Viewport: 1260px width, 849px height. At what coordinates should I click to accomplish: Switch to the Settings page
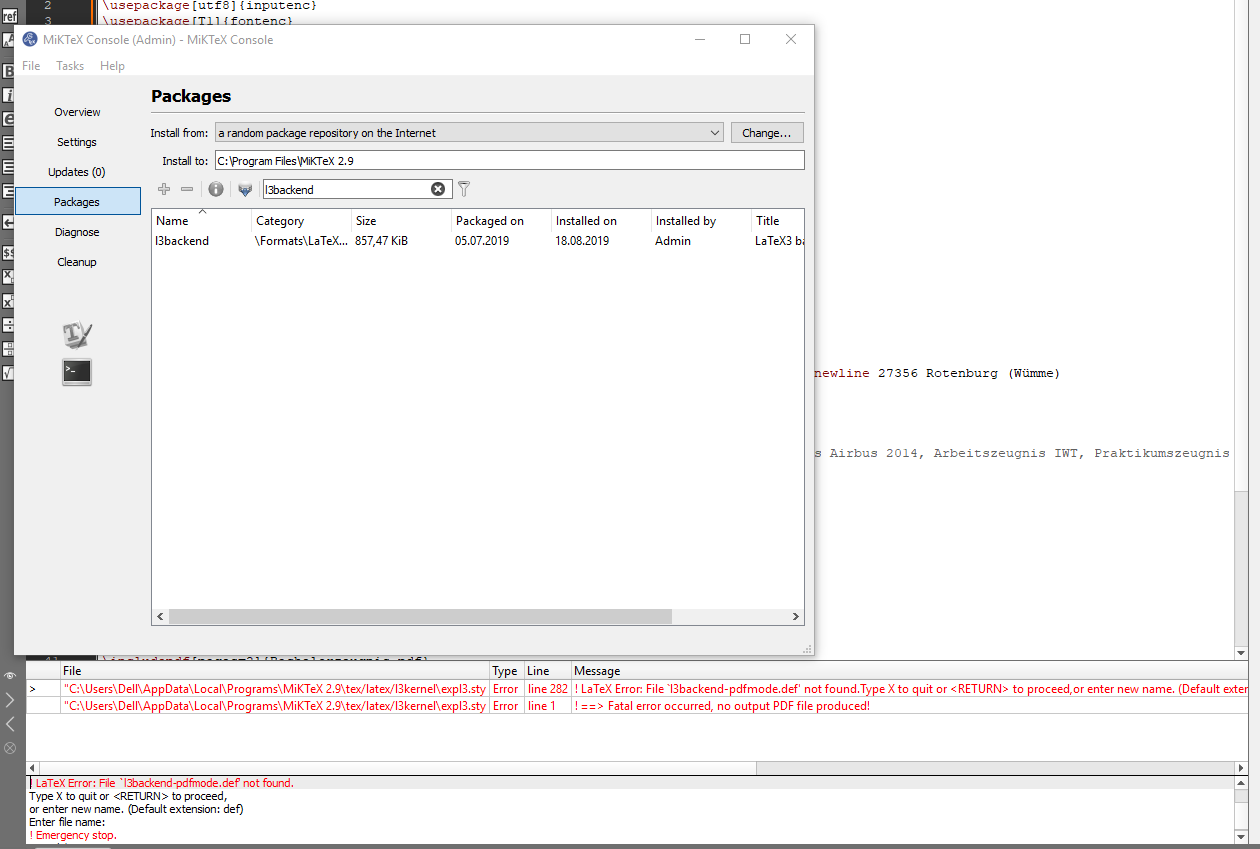77,142
